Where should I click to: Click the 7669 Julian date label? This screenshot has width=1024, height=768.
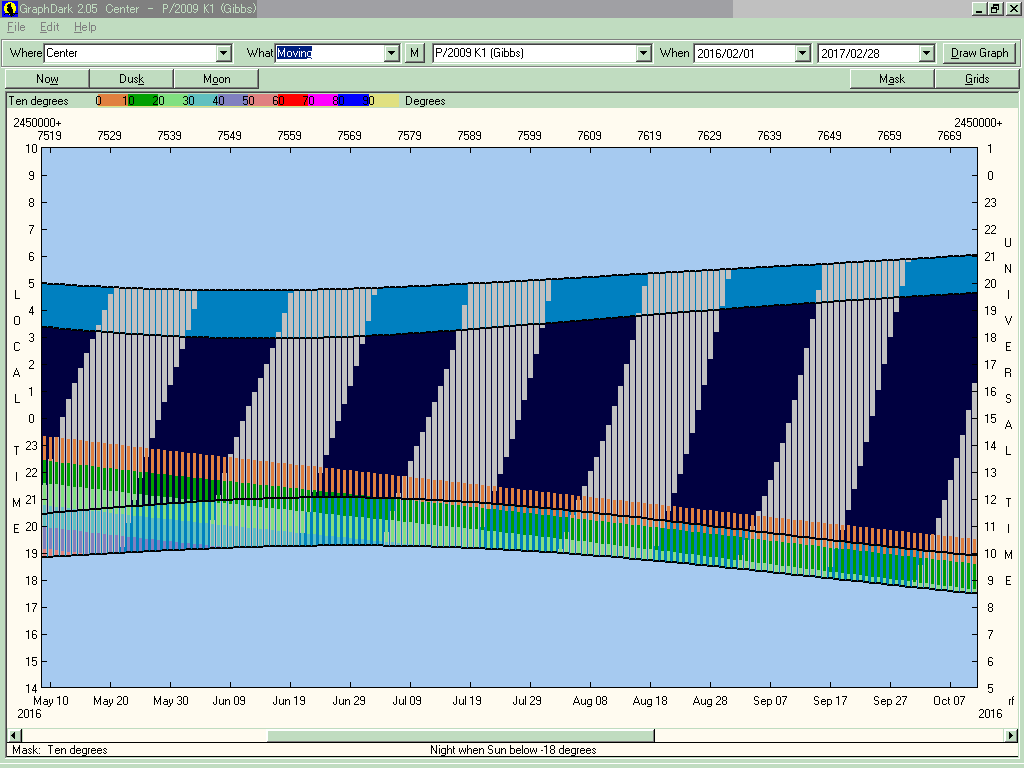(950, 136)
